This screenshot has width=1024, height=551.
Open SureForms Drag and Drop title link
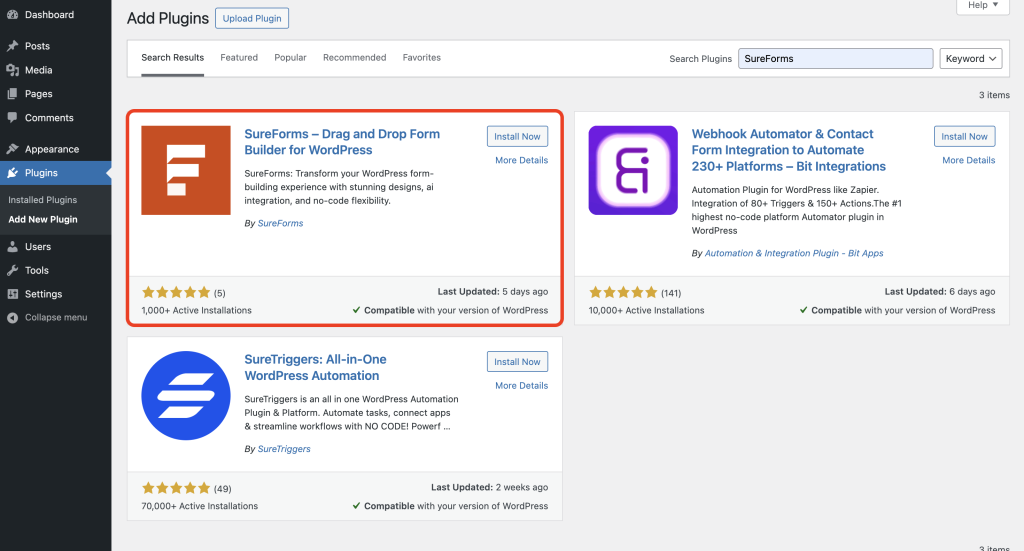(x=342, y=142)
